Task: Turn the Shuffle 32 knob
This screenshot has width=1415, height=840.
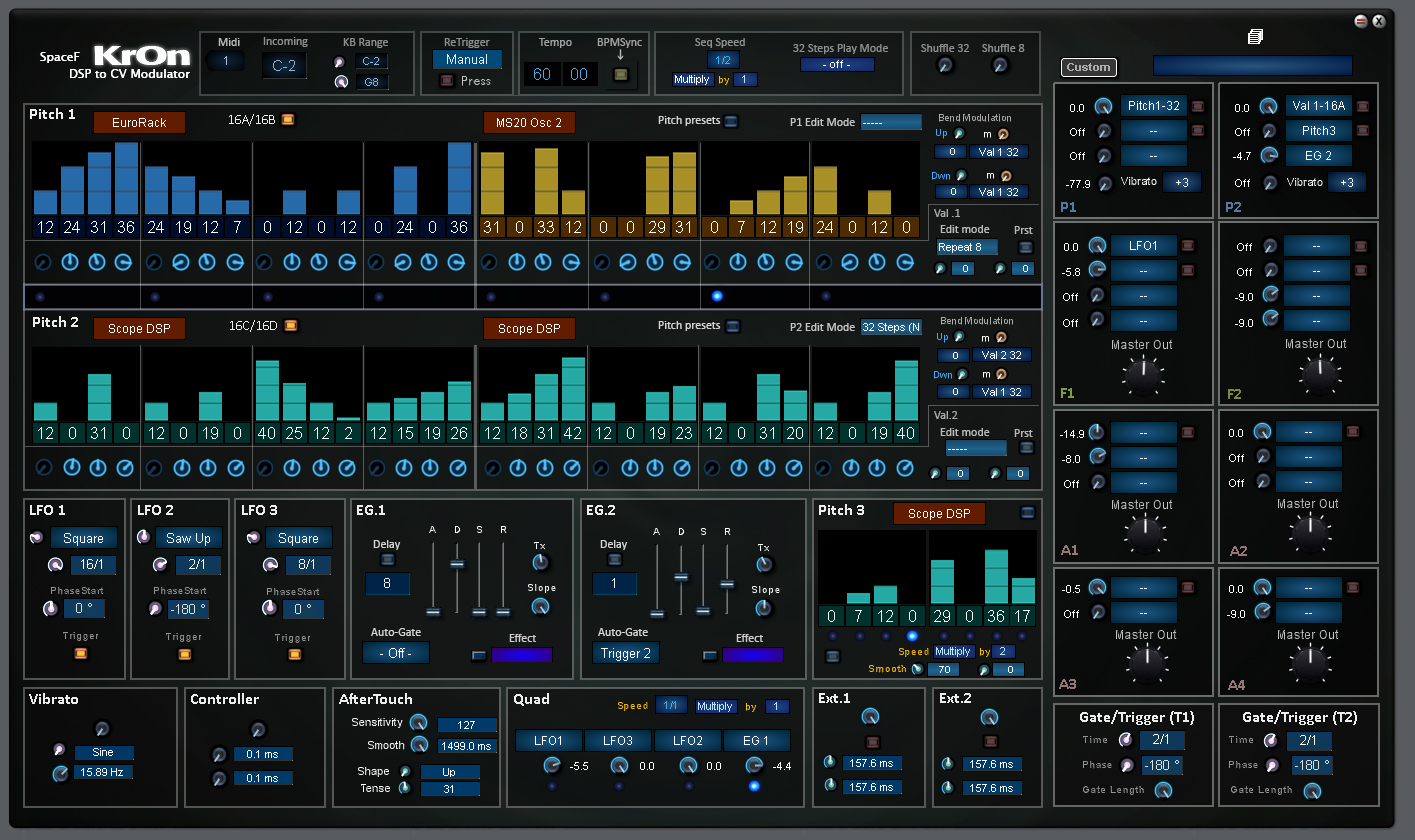Action: (944, 66)
